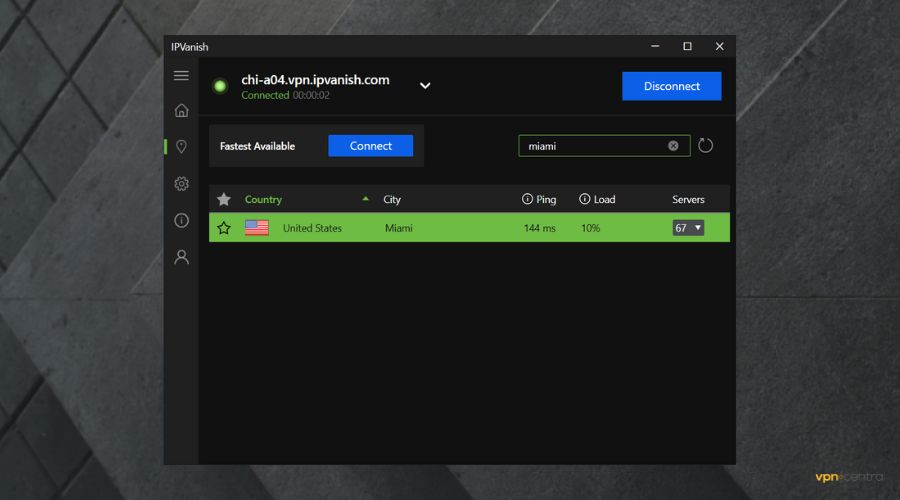
Task: Minimize the IPVanish window
Action: (x=655, y=46)
